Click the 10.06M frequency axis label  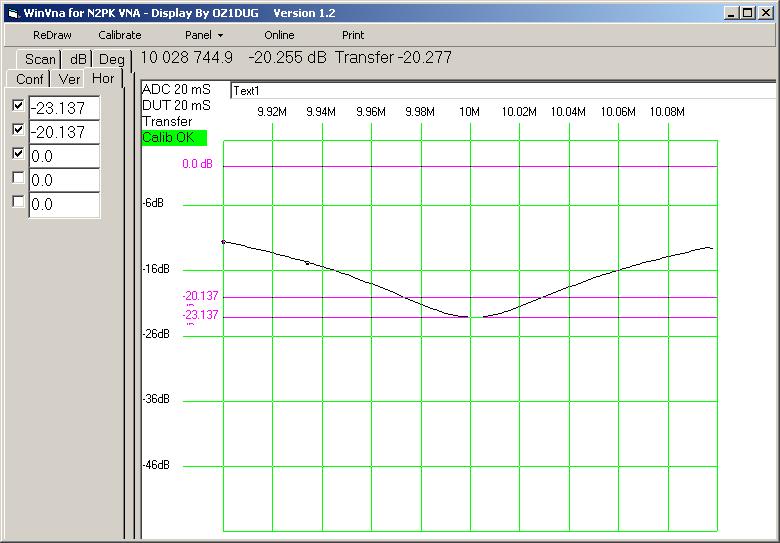[x=618, y=112]
